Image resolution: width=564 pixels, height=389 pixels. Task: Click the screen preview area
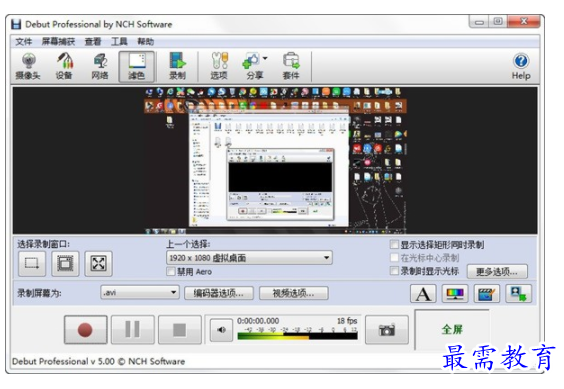click(275, 160)
